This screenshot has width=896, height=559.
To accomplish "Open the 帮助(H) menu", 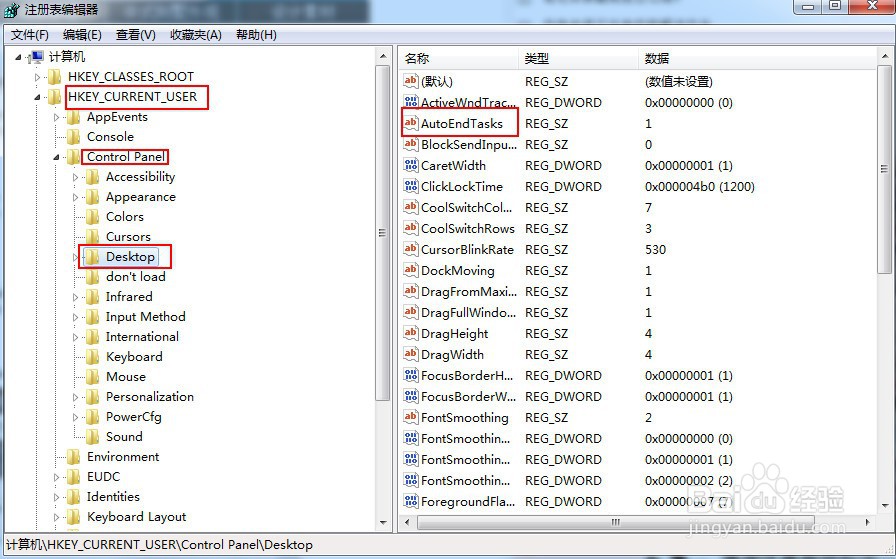I will click(256, 35).
